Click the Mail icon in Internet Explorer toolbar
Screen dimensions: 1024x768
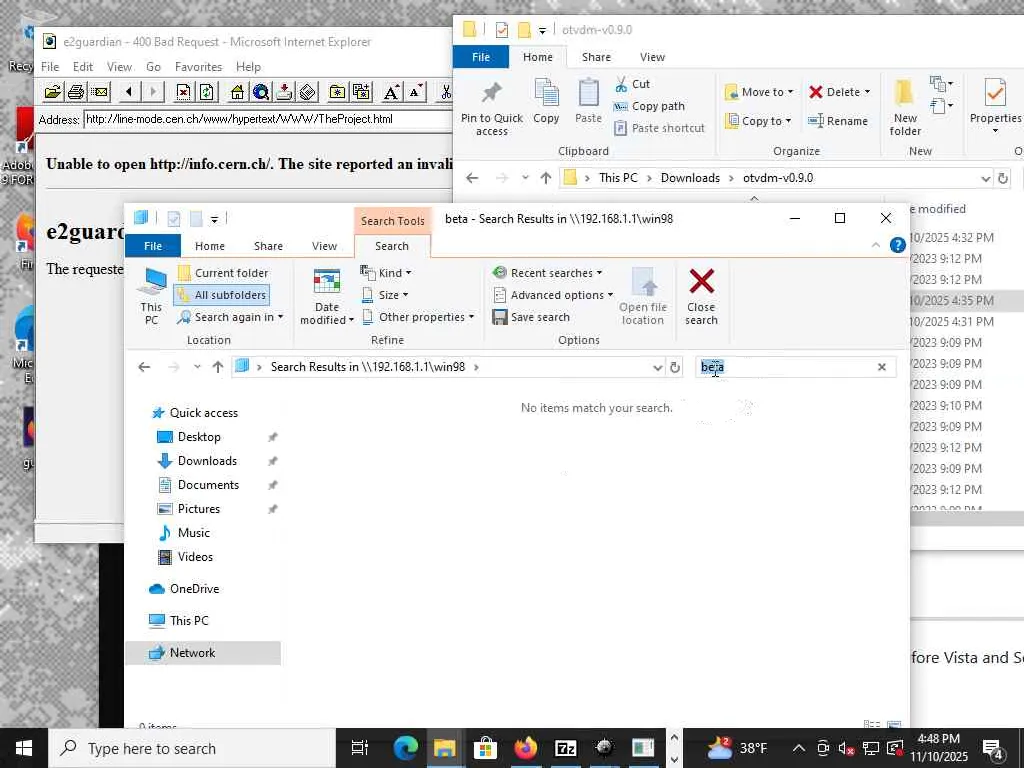(x=100, y=92)
